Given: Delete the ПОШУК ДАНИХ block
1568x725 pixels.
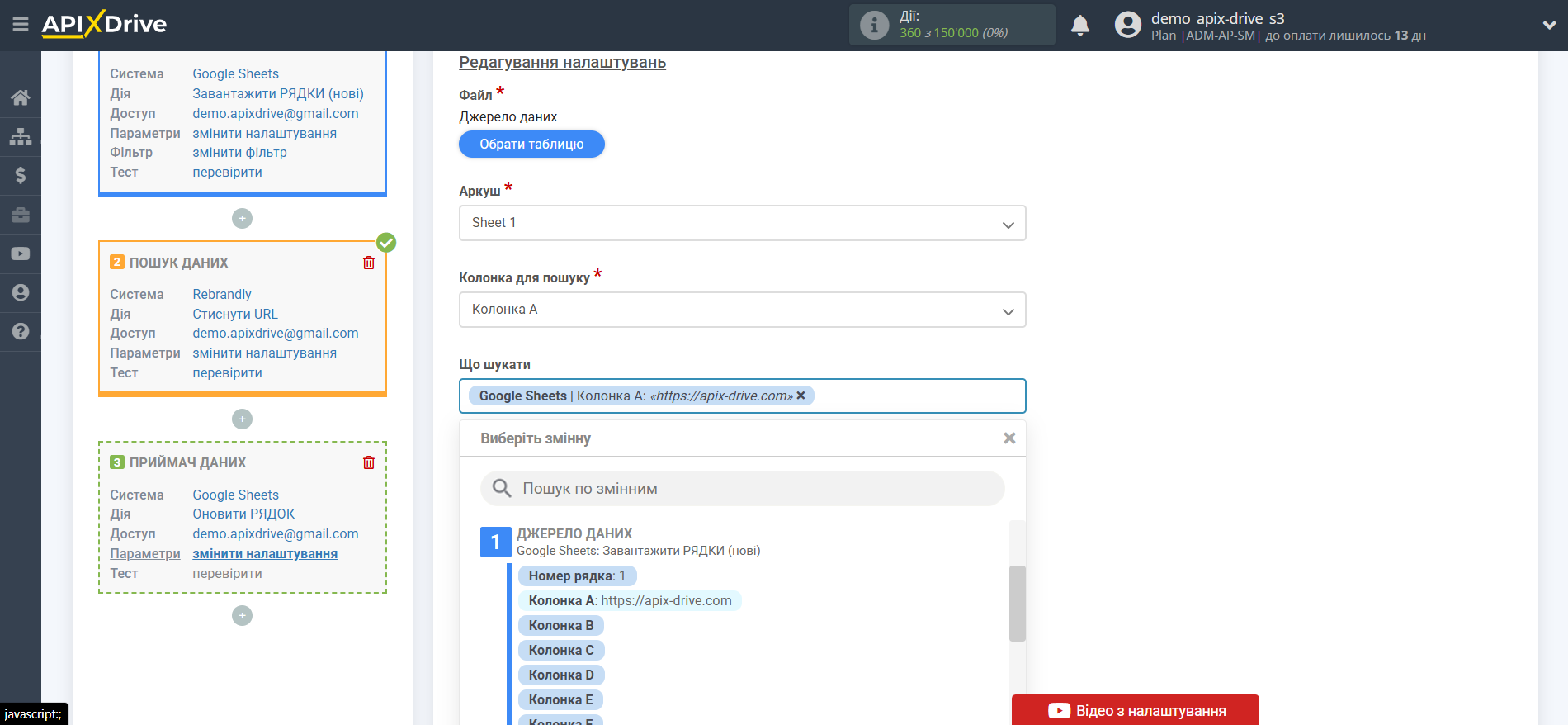Looking at the screenshot, I should tap(369, 263).
